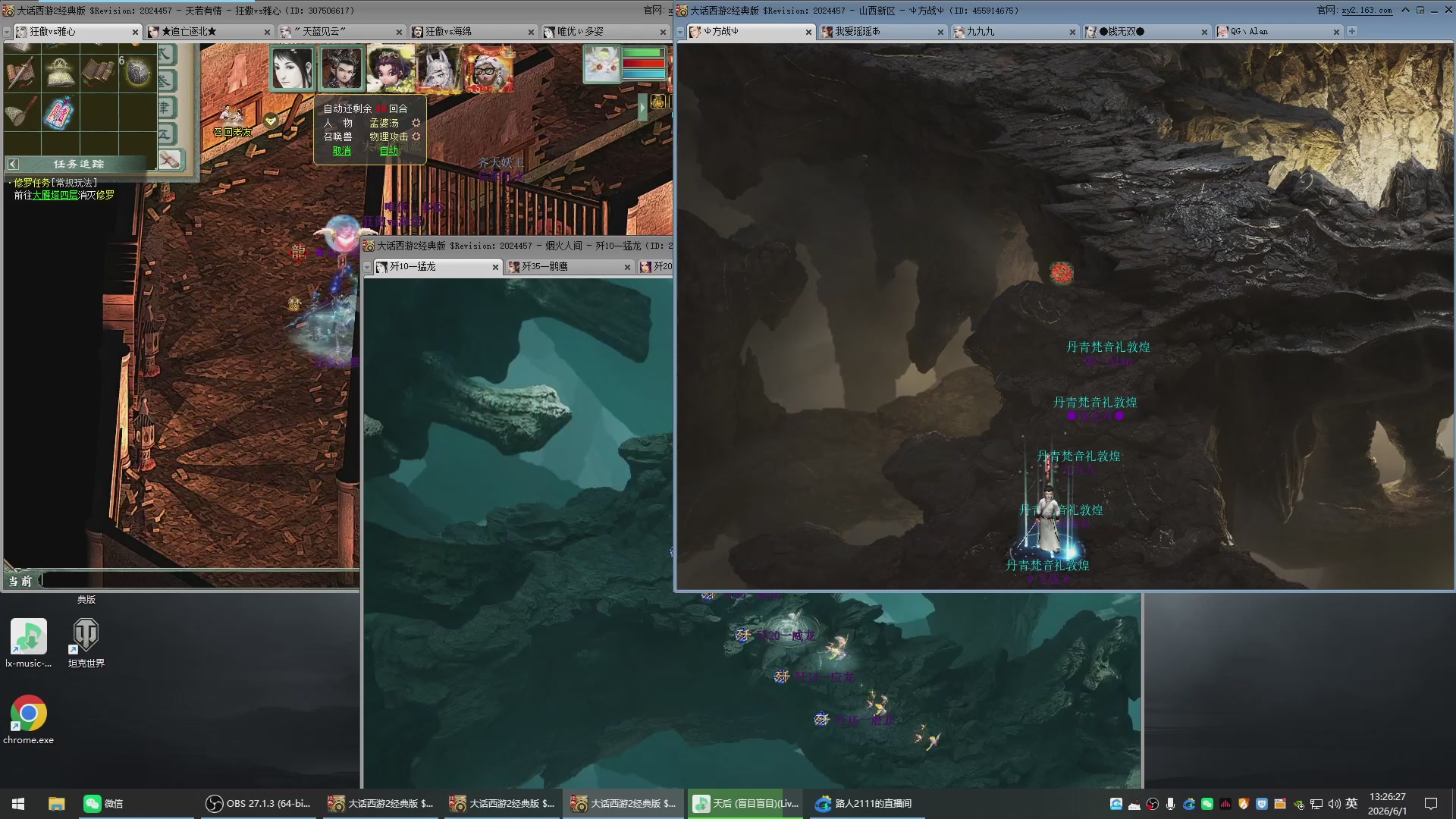1456x819 pixels.
Task: Click the scroll icon below inventory side tabs
Action: coord(170,160)
